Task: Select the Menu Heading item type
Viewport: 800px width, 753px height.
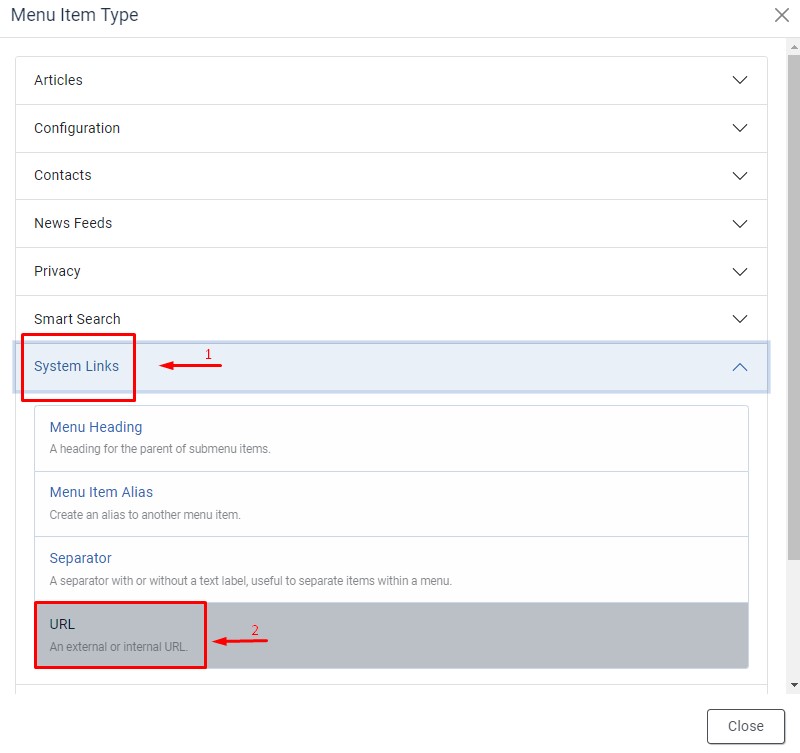Action: pyautogui.click(x=96, y=427)
